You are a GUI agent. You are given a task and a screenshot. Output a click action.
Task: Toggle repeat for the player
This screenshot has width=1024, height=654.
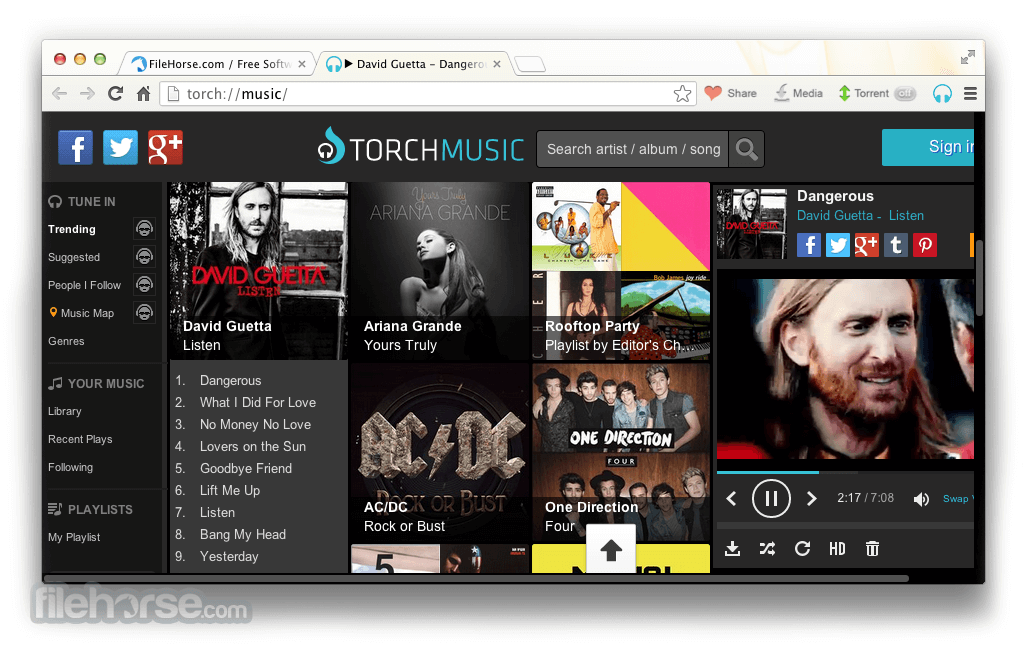coord(803,549)
